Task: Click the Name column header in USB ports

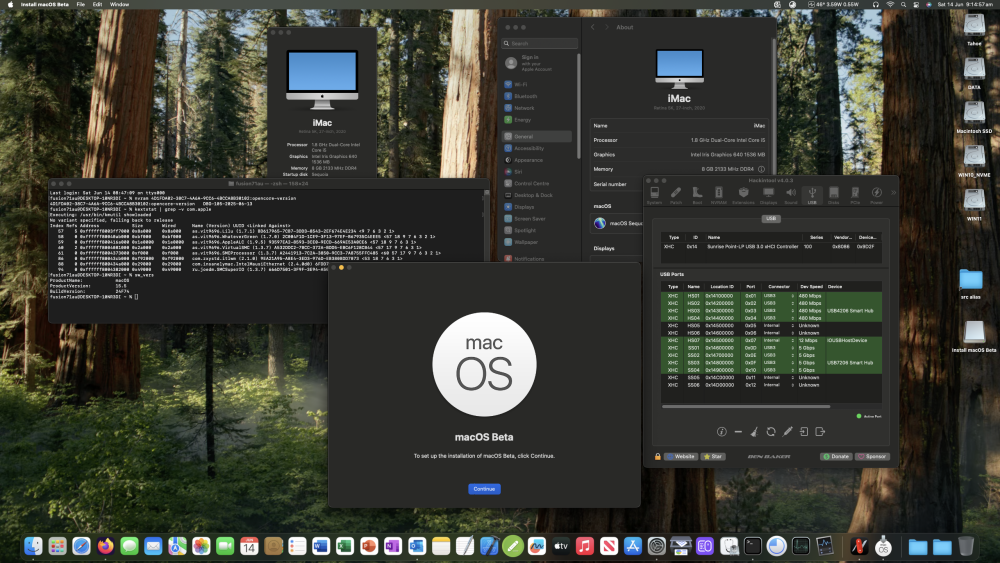Action: coord(693,287)
